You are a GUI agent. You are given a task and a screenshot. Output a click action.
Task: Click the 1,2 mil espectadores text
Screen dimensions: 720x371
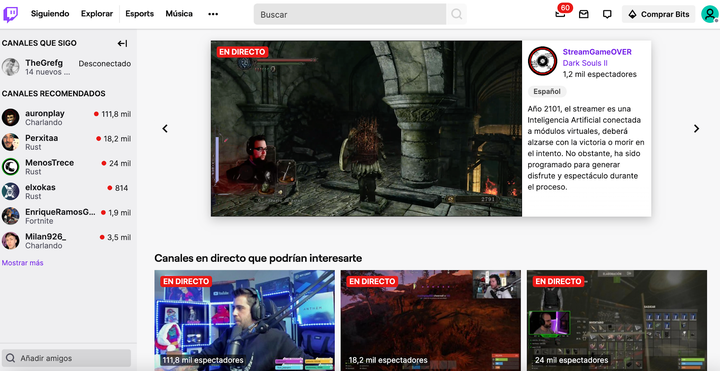(x=599, y=74)
